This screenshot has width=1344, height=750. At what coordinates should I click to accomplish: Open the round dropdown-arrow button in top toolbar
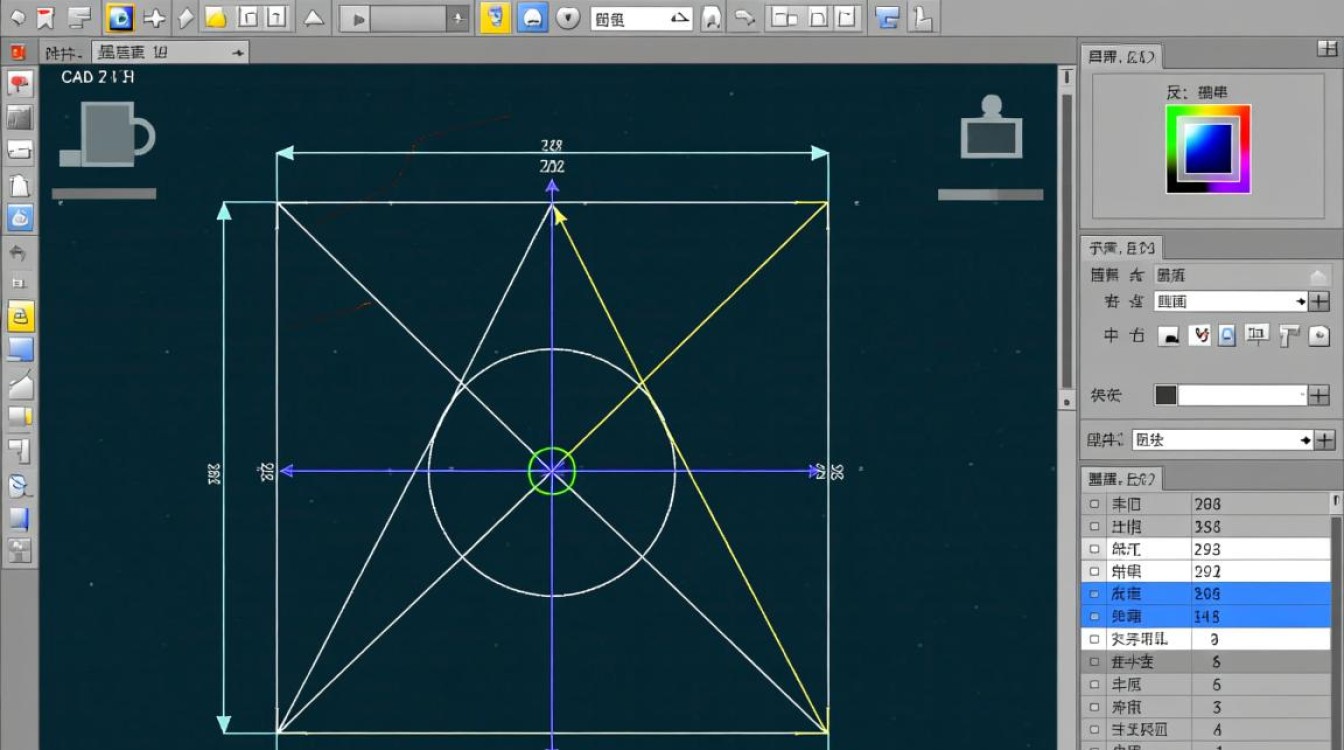click(568, 18)
